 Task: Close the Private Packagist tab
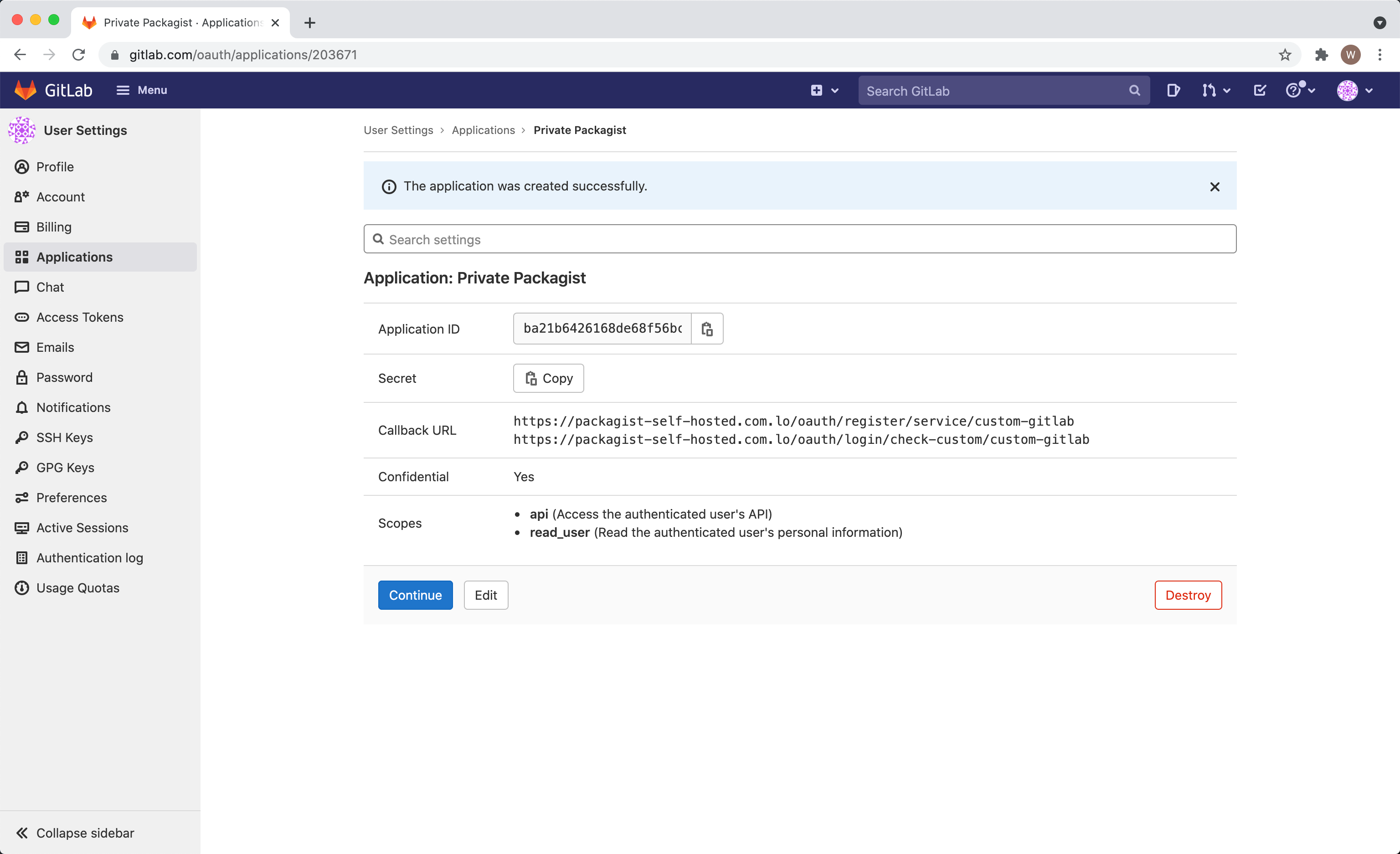pos(275,23)
